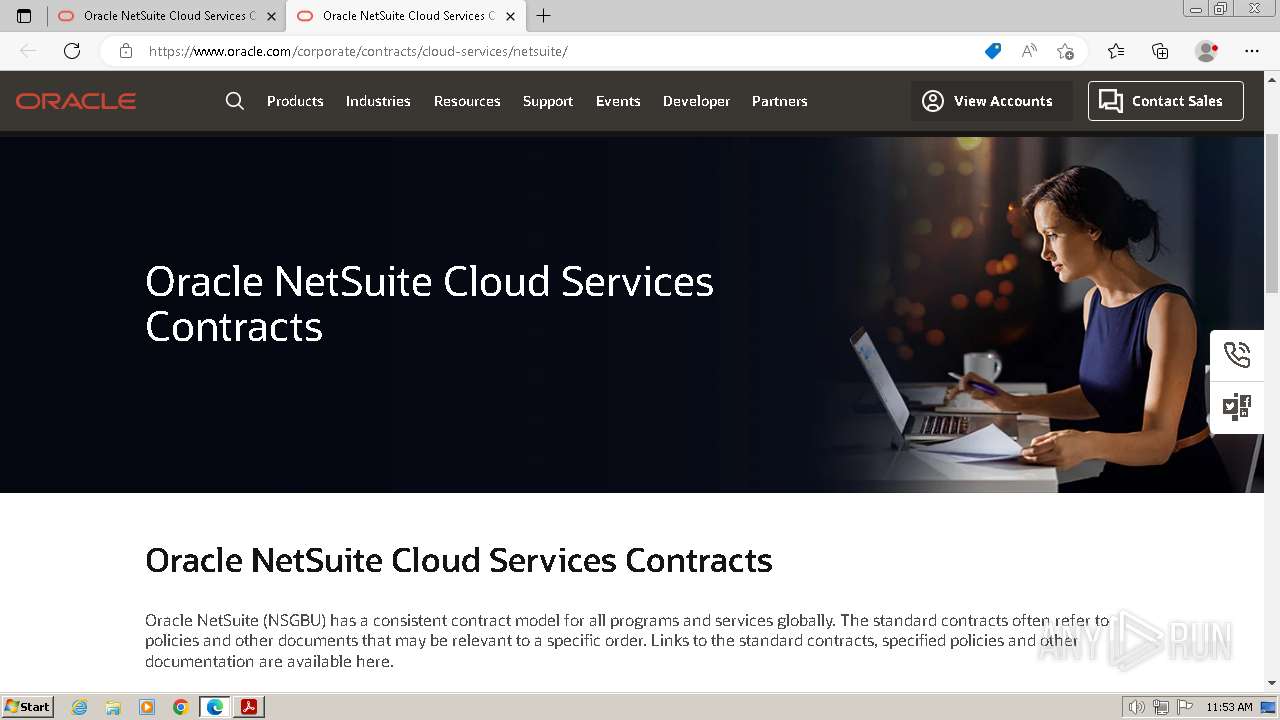The image size is (1280, 720).
Task: Open the tab actions menu icon
Action: click(x=24, y=16)
